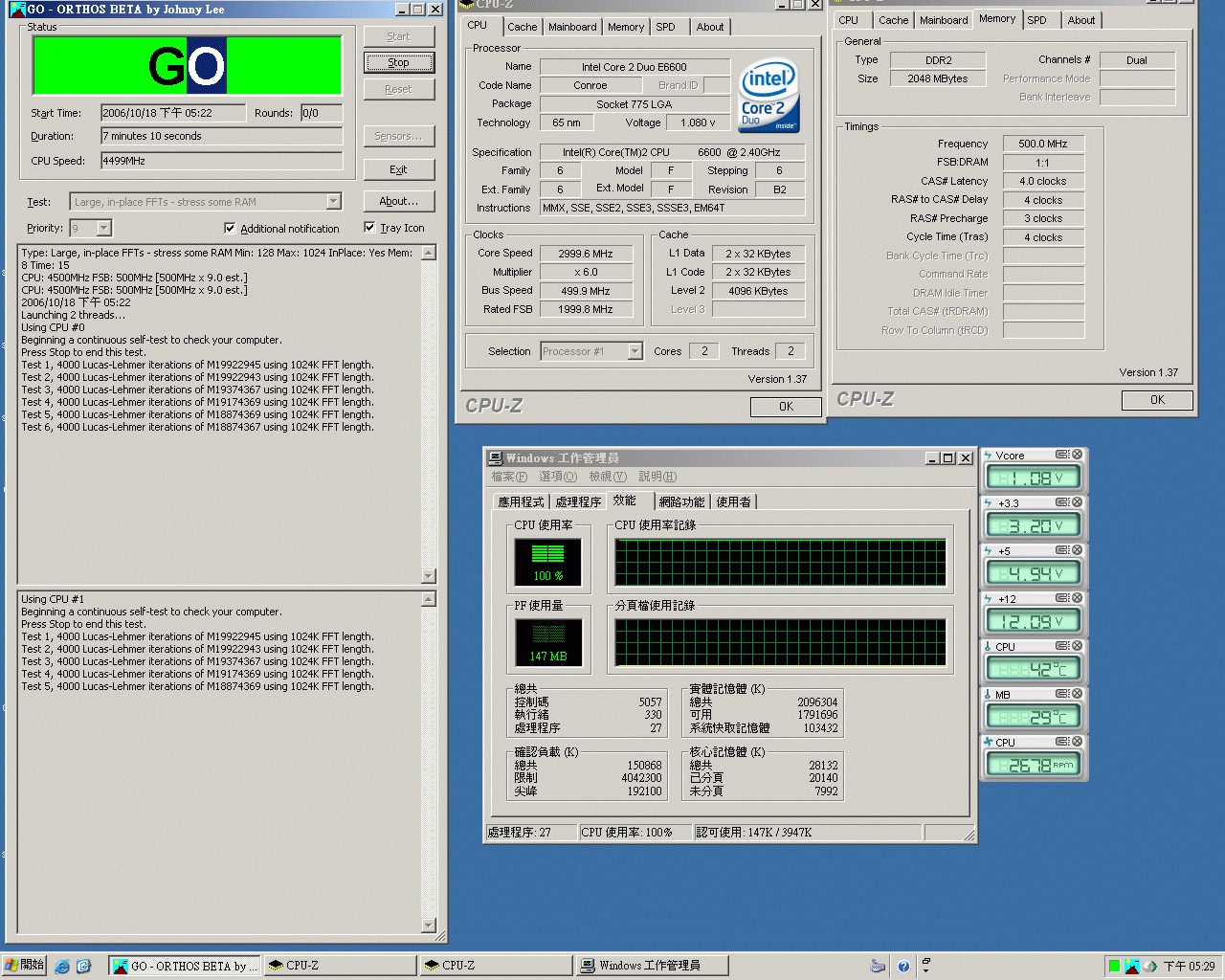
Task: Activate Windows 工作管理員 taskbar button
Action: click(x=651, y=966)
